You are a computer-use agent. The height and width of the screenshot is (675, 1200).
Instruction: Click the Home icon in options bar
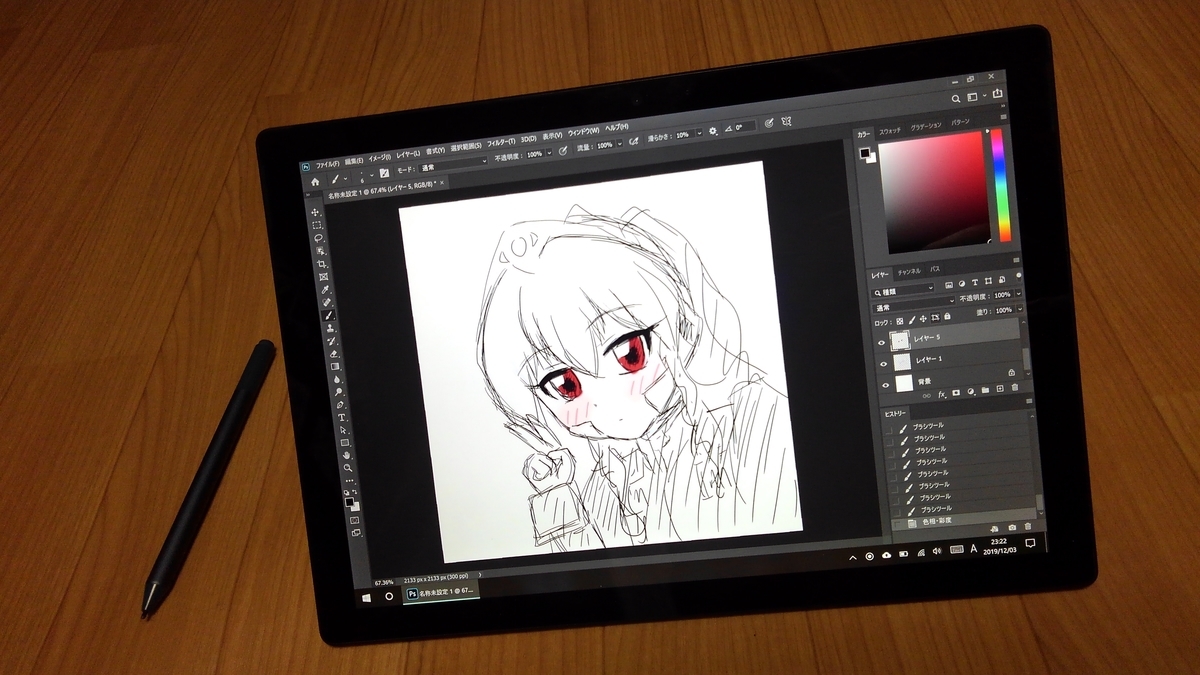point(315,182)
